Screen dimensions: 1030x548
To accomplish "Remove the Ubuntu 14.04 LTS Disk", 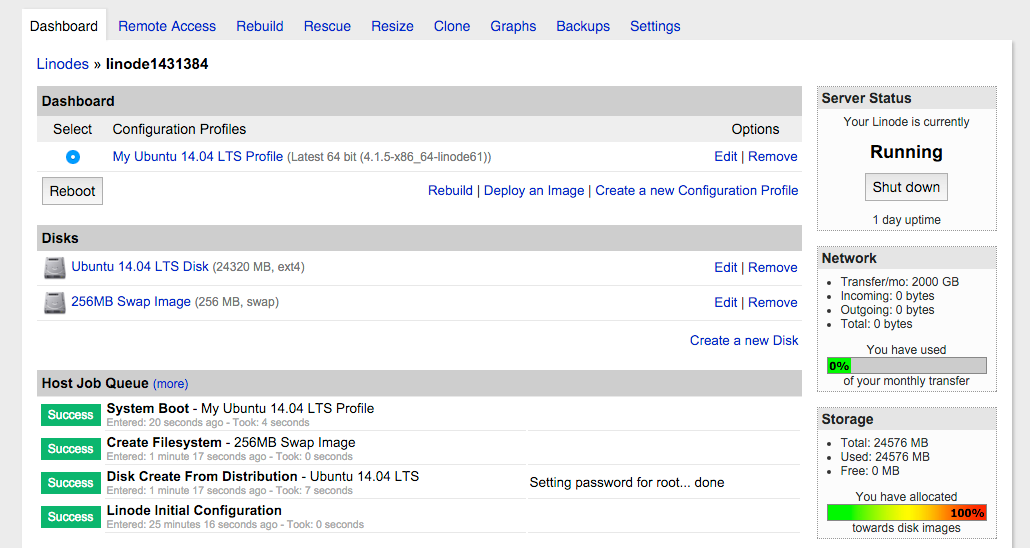I will [773, 267].
